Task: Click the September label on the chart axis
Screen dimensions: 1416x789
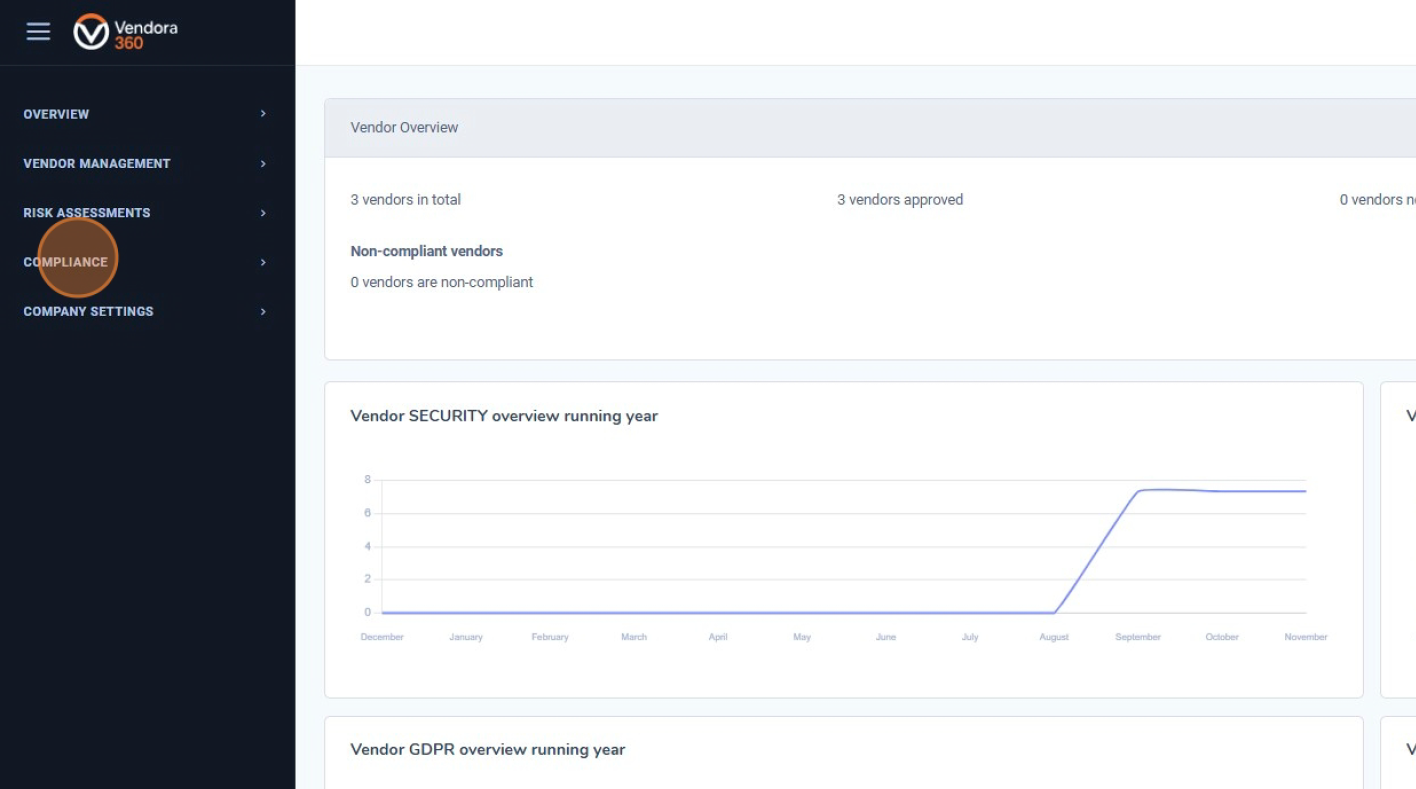Action: point(1138,636)
